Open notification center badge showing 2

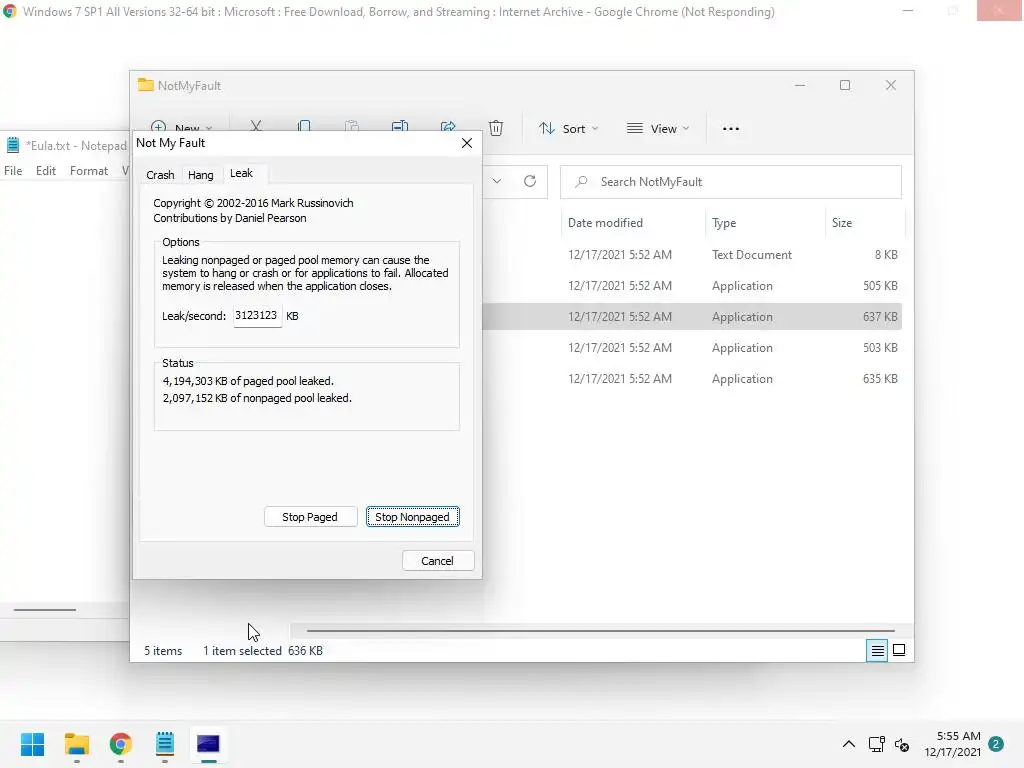(x=996, y=744)
